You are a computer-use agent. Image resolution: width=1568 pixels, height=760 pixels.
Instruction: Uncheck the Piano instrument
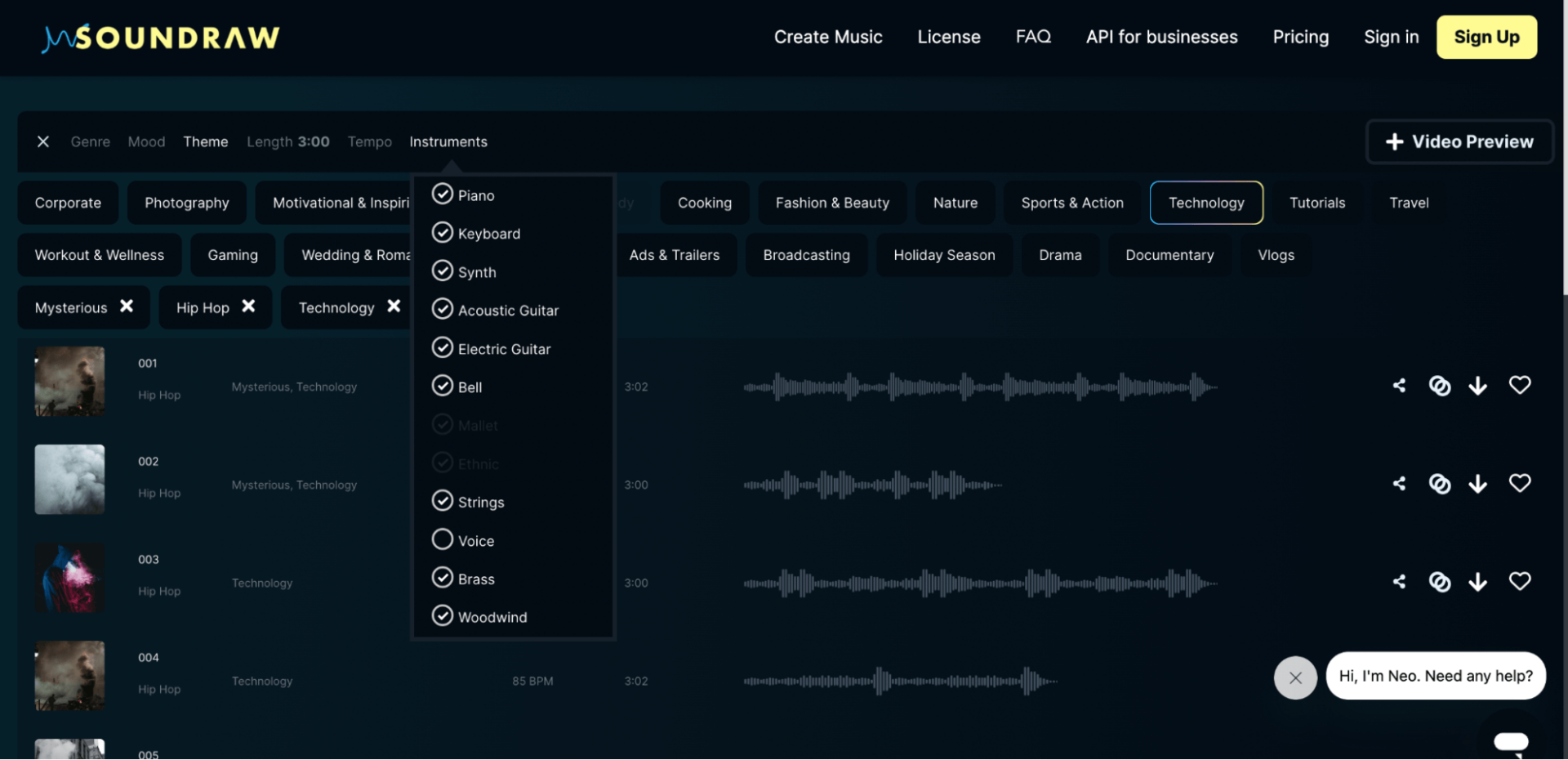pyautogui.click(x=443, y=194)
